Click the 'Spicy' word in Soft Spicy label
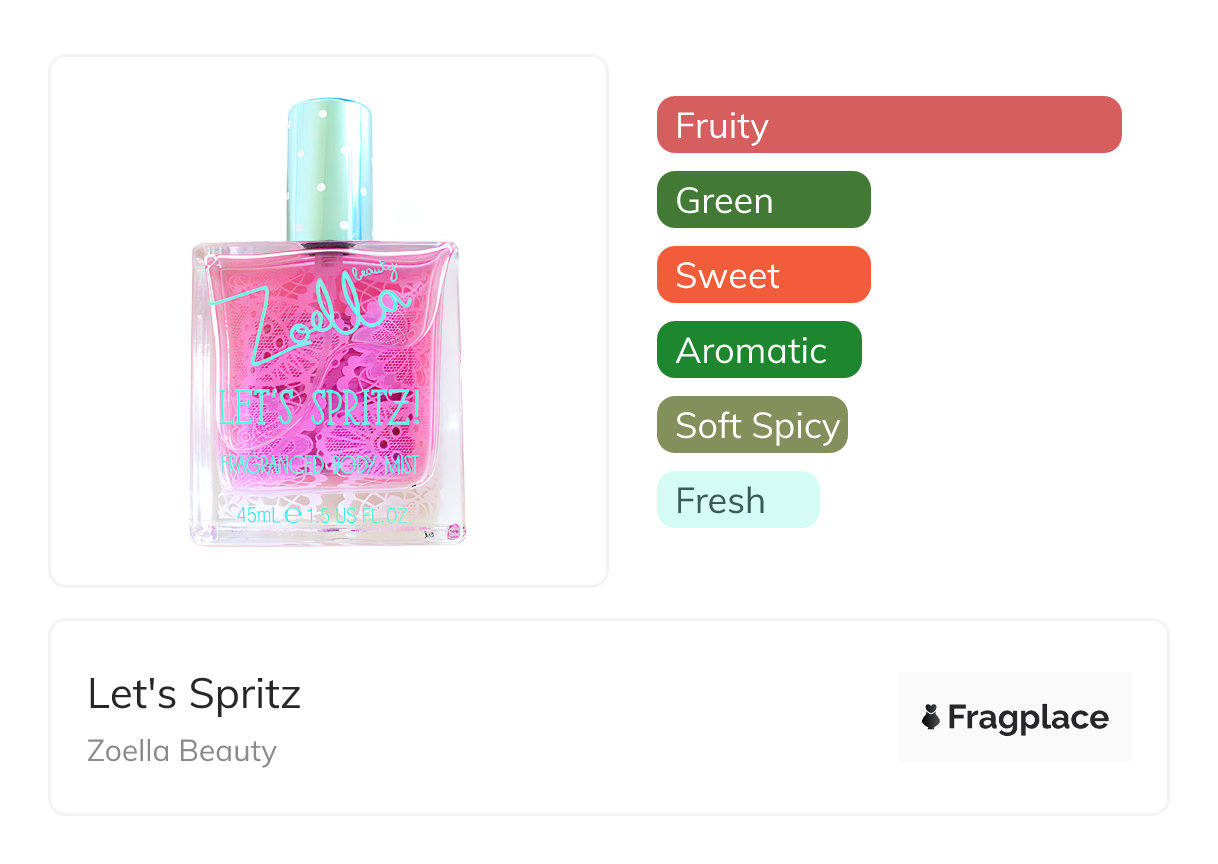1218x864 pixels. pyautogui.click(x=798, y=426)
